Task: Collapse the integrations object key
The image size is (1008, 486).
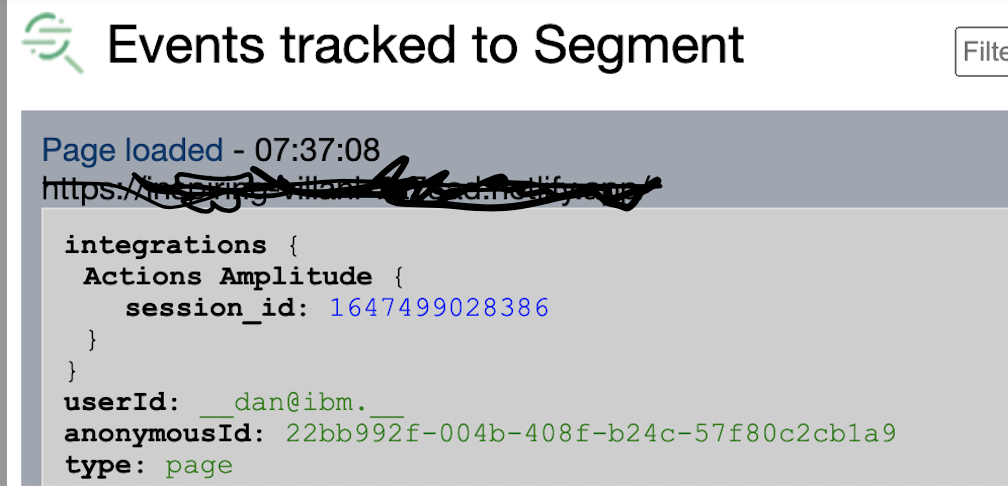Action: tap(165, 245)
